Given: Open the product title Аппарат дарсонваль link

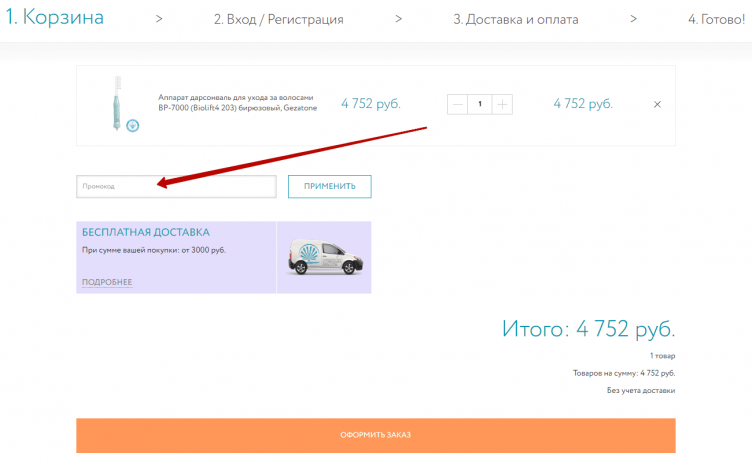Looking at the screenshot, I should point(237,103).
